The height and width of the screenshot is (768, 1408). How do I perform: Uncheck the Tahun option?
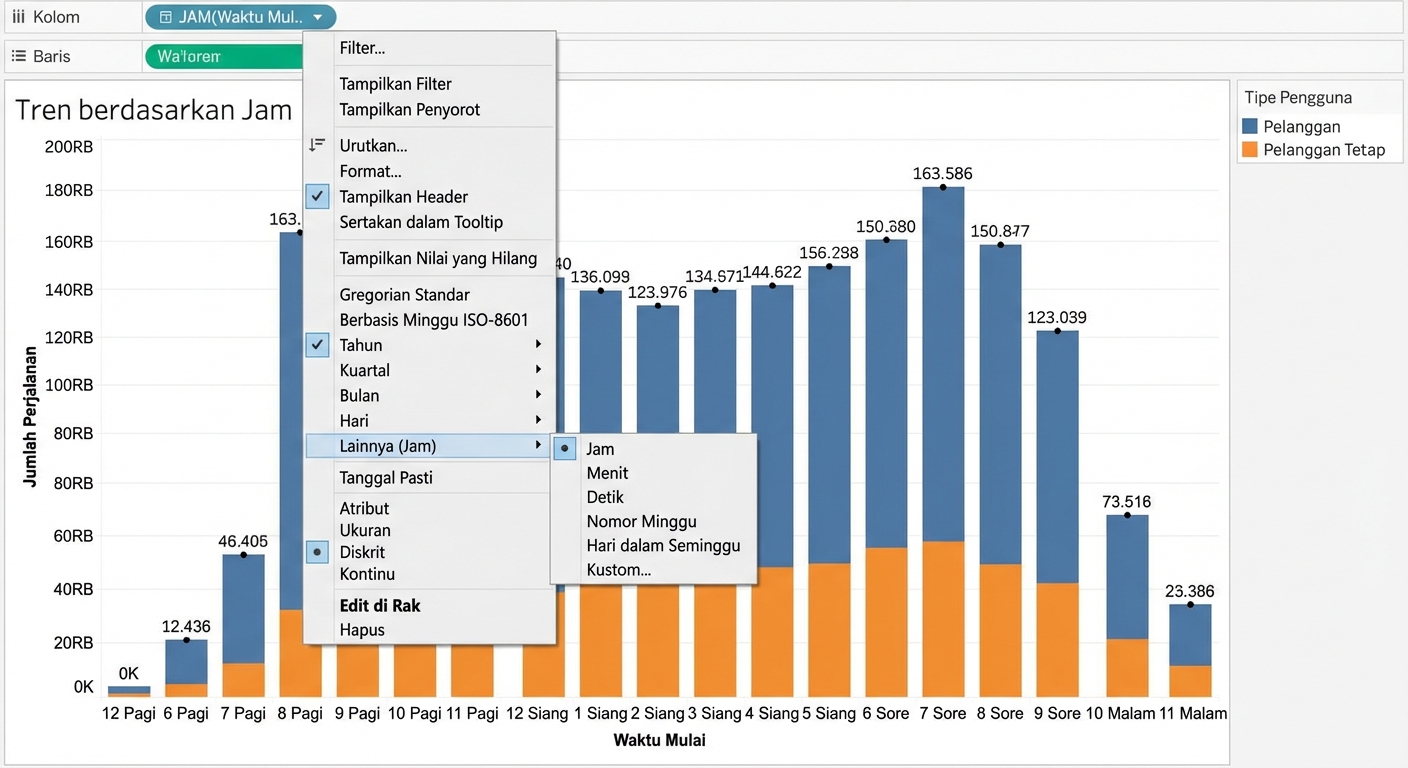pyautogui.click(x=317, y=345)
